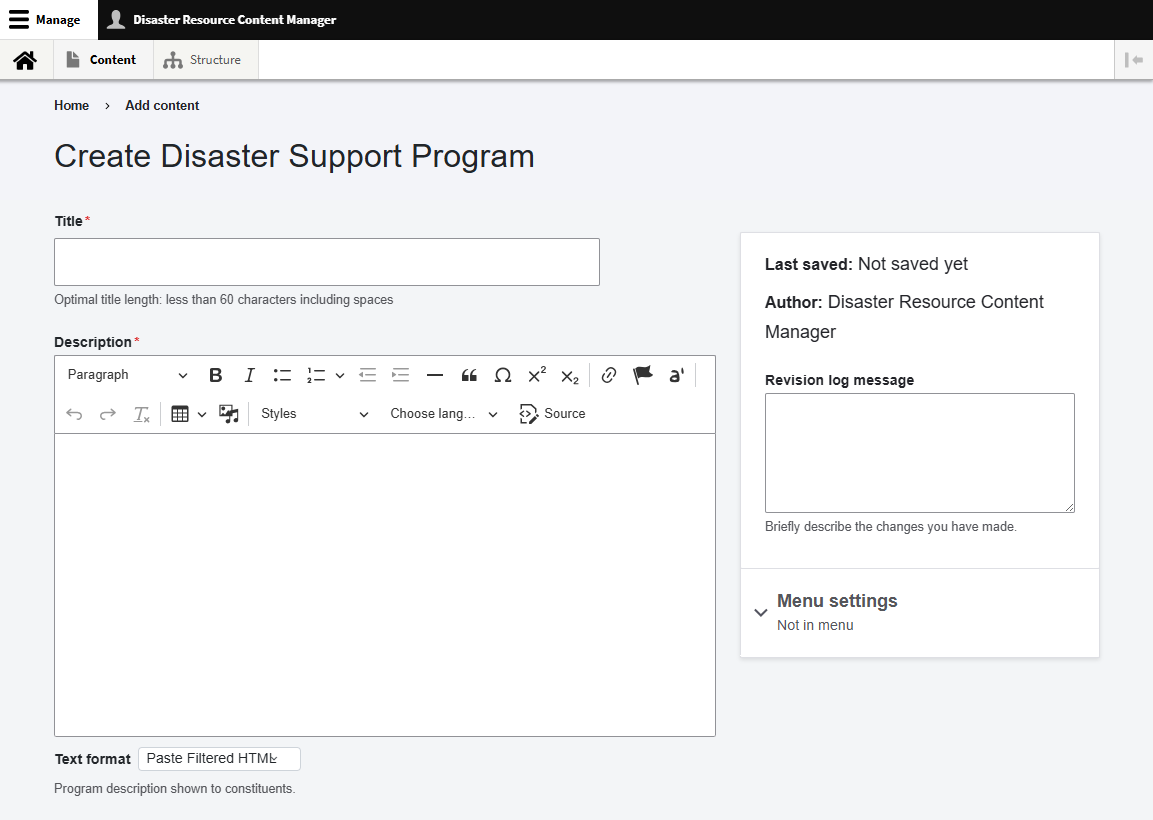Toggle bold formatting in Description editor
The image size is (1153, 820).
(x=215, y=375)
